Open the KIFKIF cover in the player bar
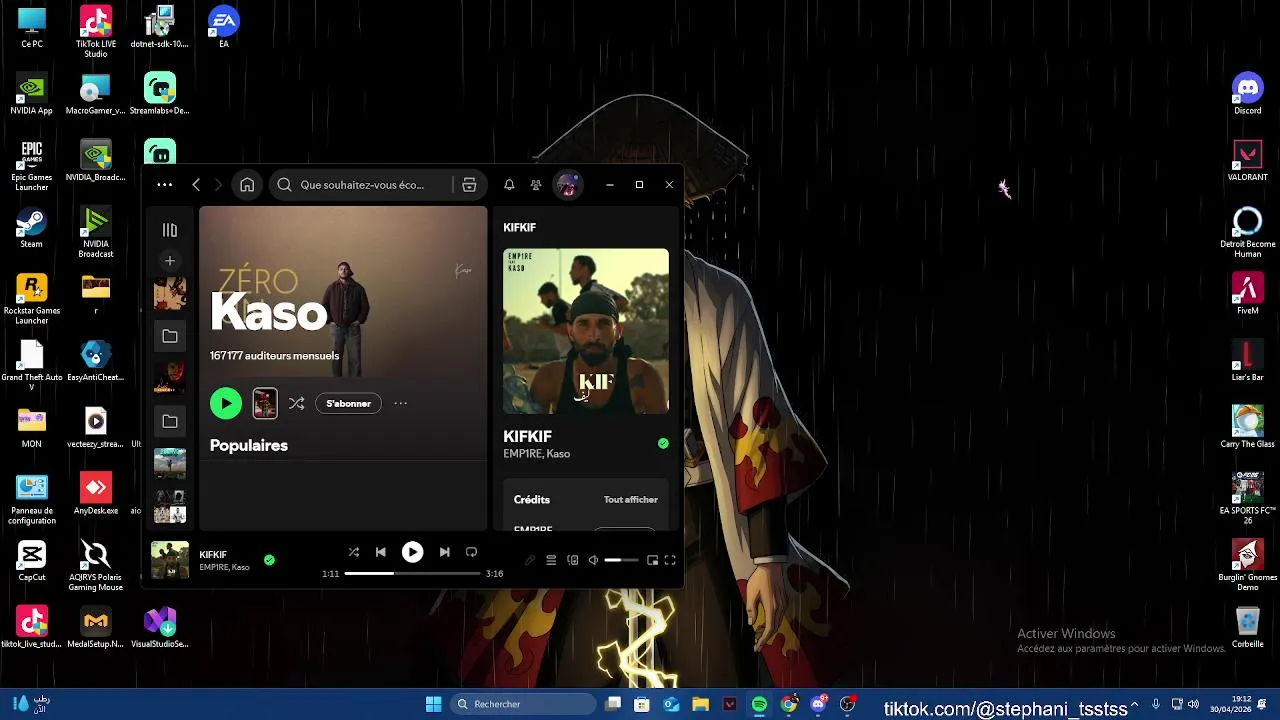 click(x=170, y=560)
